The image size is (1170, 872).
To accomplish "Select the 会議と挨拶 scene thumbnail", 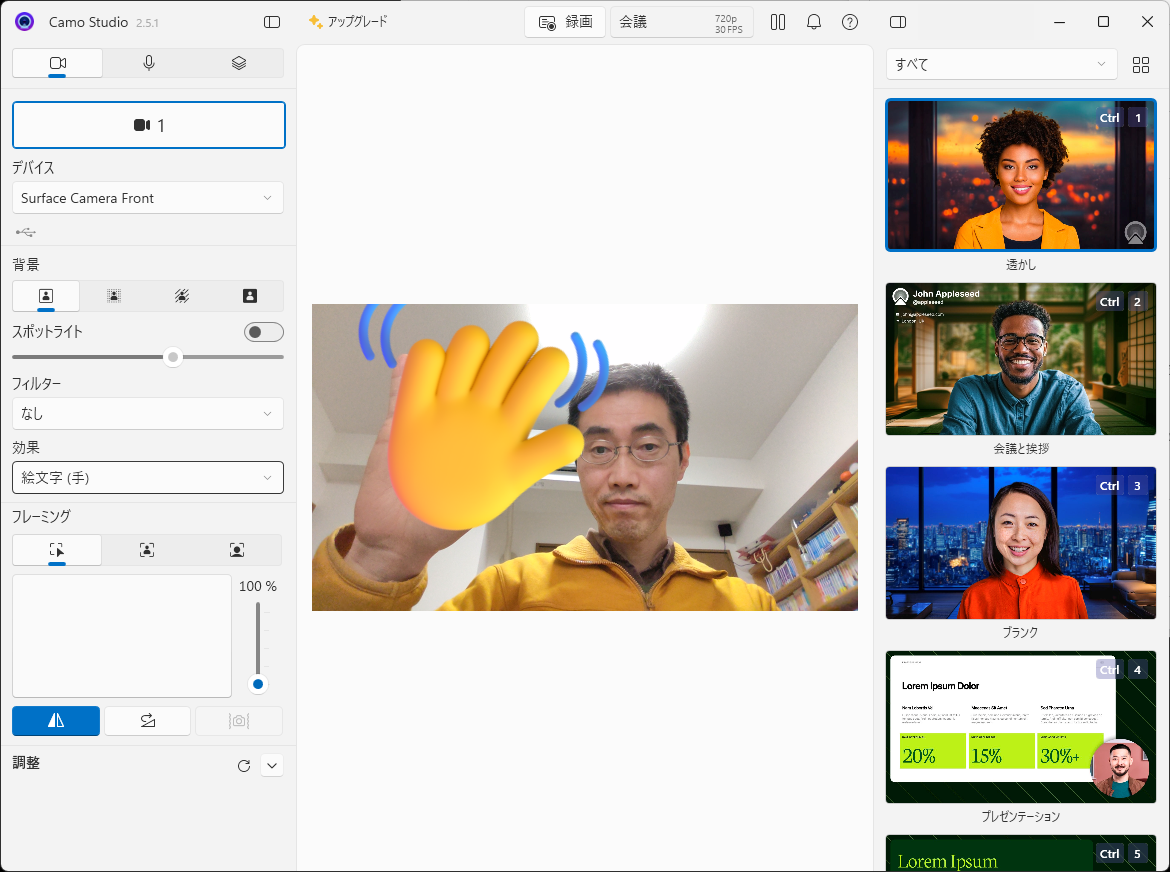I will [x=1020, y=359].
